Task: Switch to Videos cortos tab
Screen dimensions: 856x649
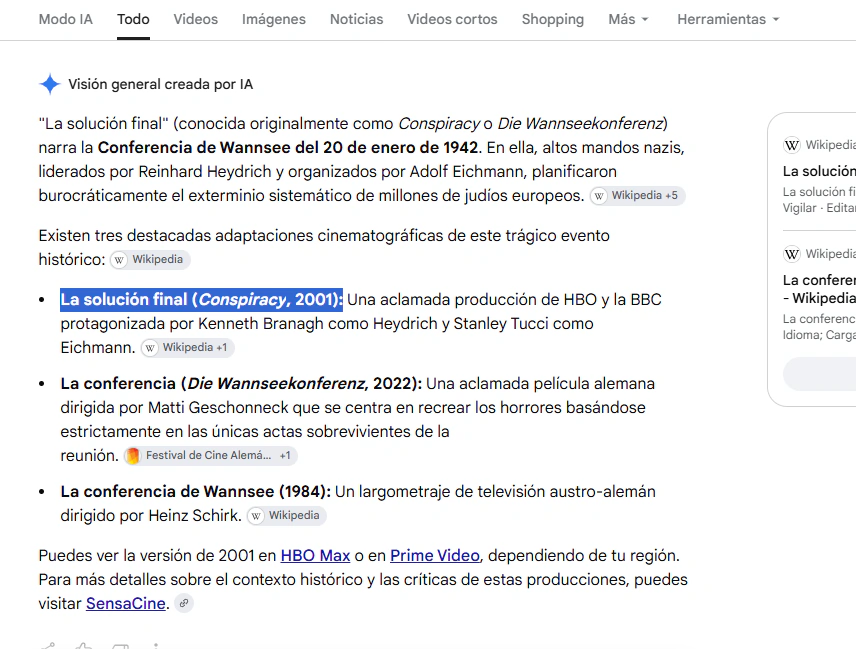Action: (x=452, y=19)
